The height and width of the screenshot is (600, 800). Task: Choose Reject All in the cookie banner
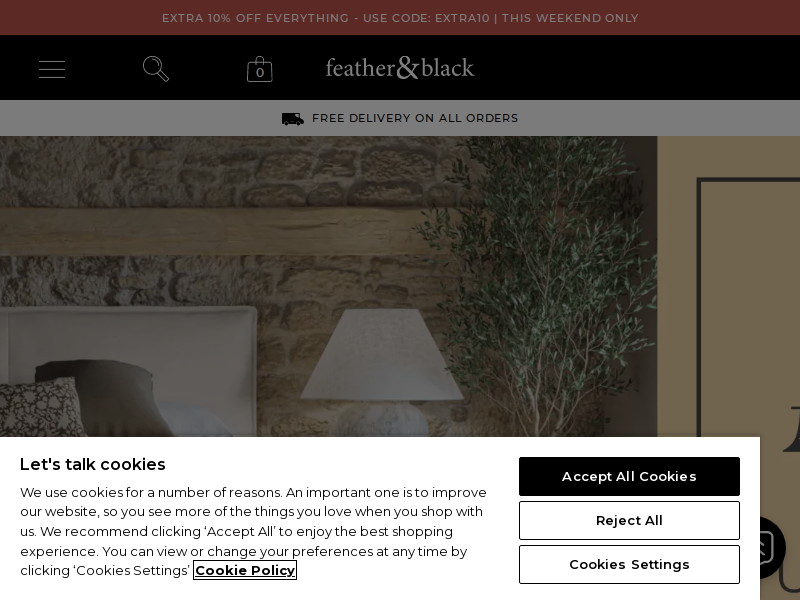(629, 520)
